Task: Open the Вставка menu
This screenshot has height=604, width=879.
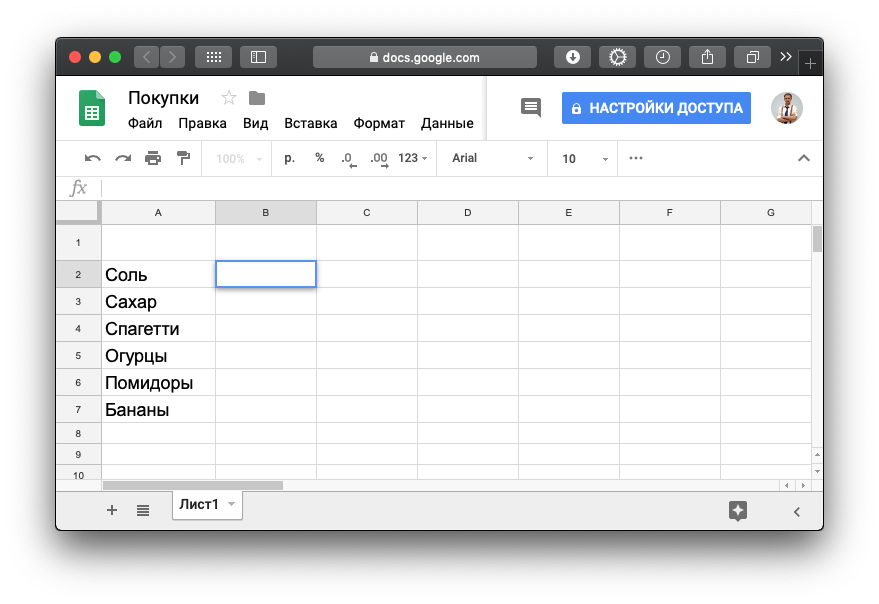Action: pos(310,123)
